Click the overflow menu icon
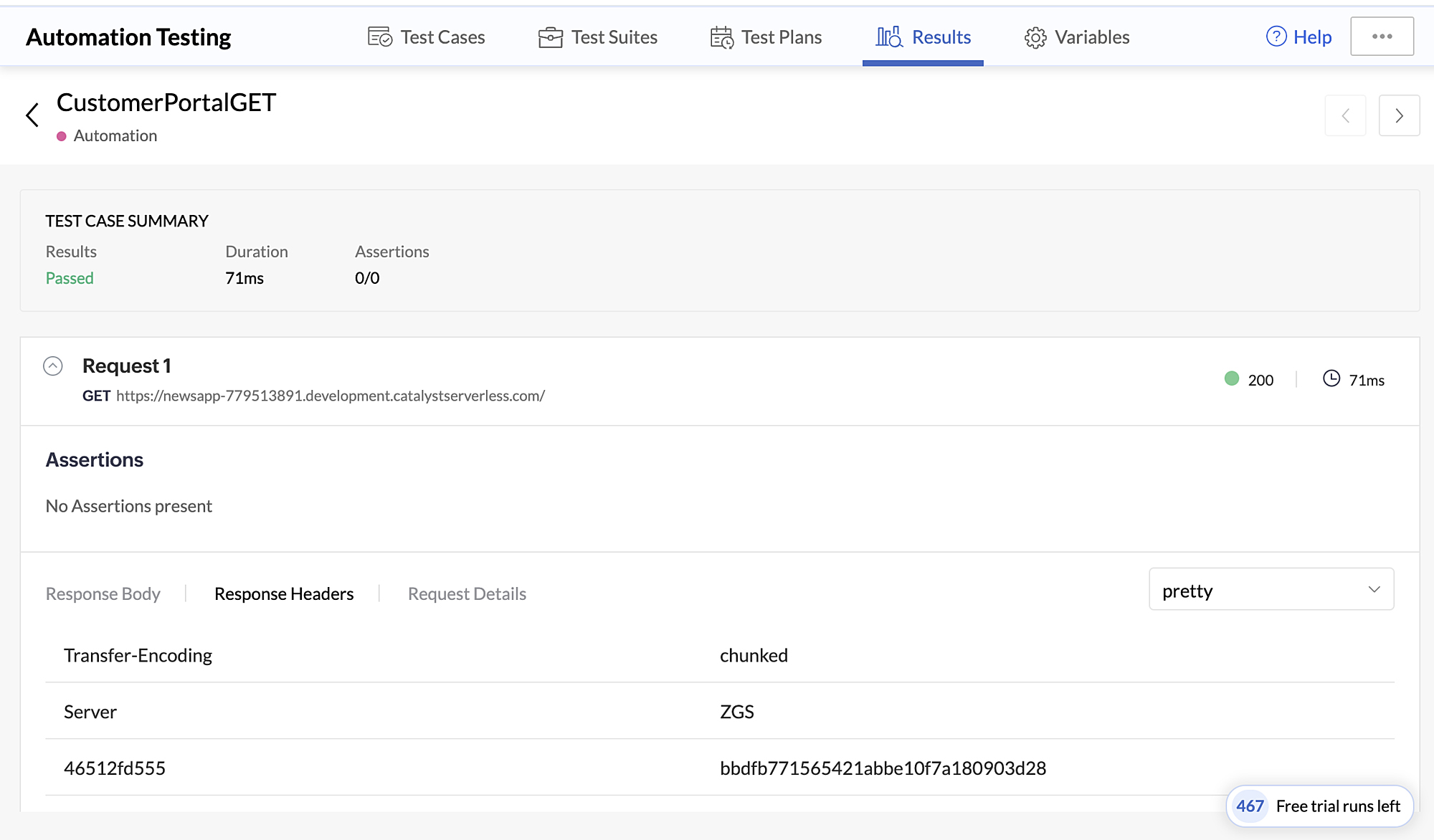This screenshot has width=1434, height=840. pos(1383,37)
